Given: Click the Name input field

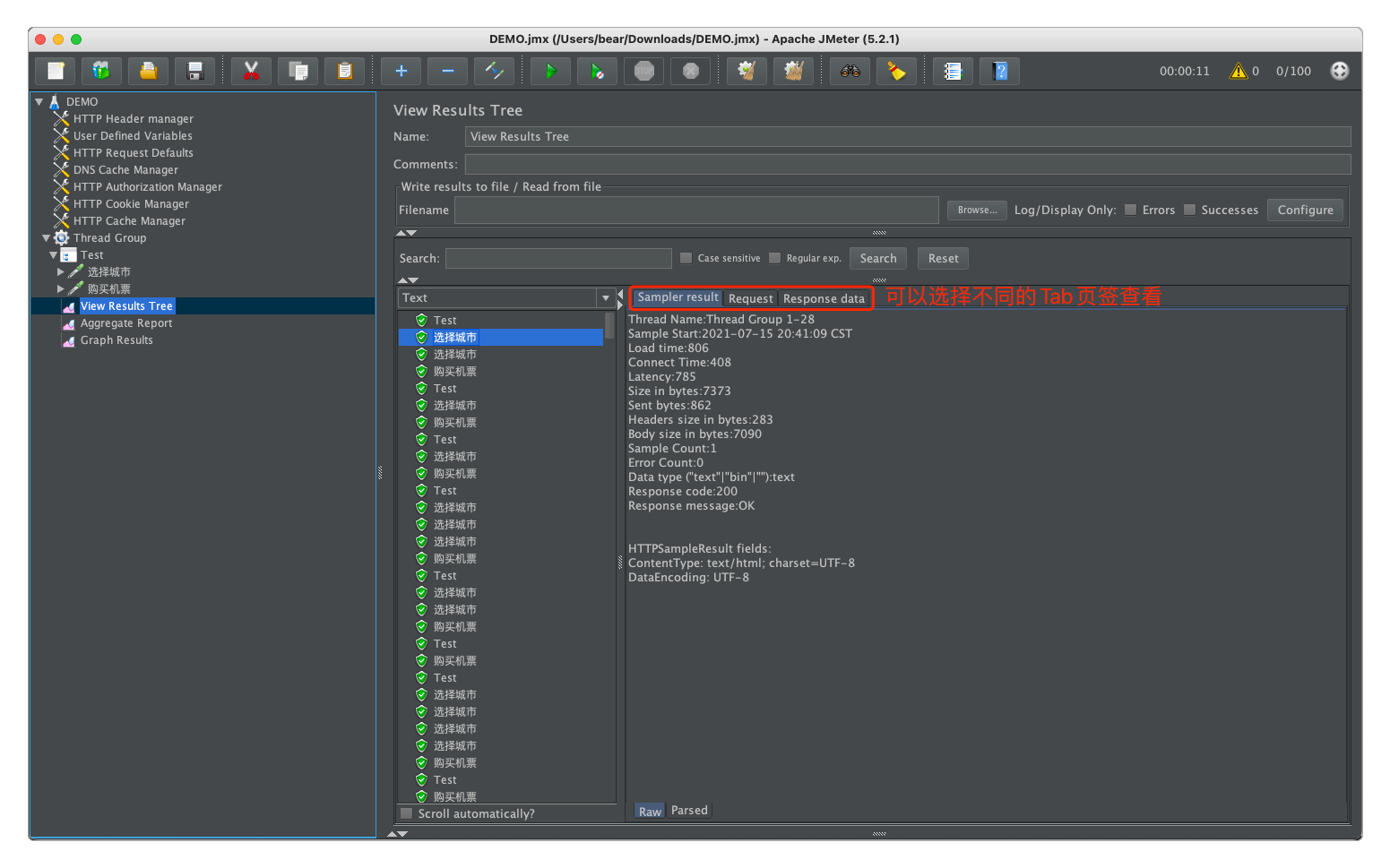Looking at the screenshot, I should [x=908, y=136].
